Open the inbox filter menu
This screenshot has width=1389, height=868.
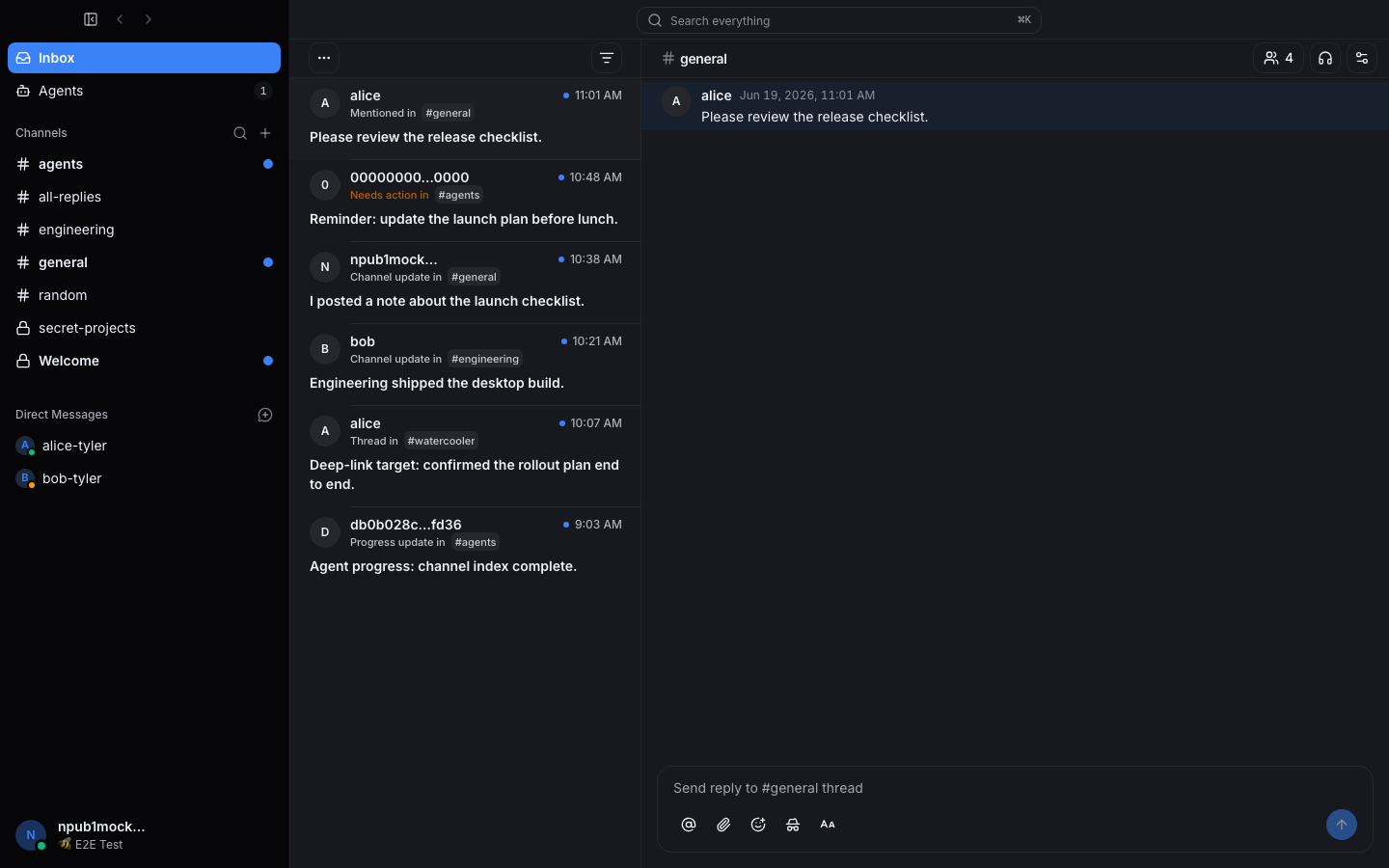[x=607, y=58]
